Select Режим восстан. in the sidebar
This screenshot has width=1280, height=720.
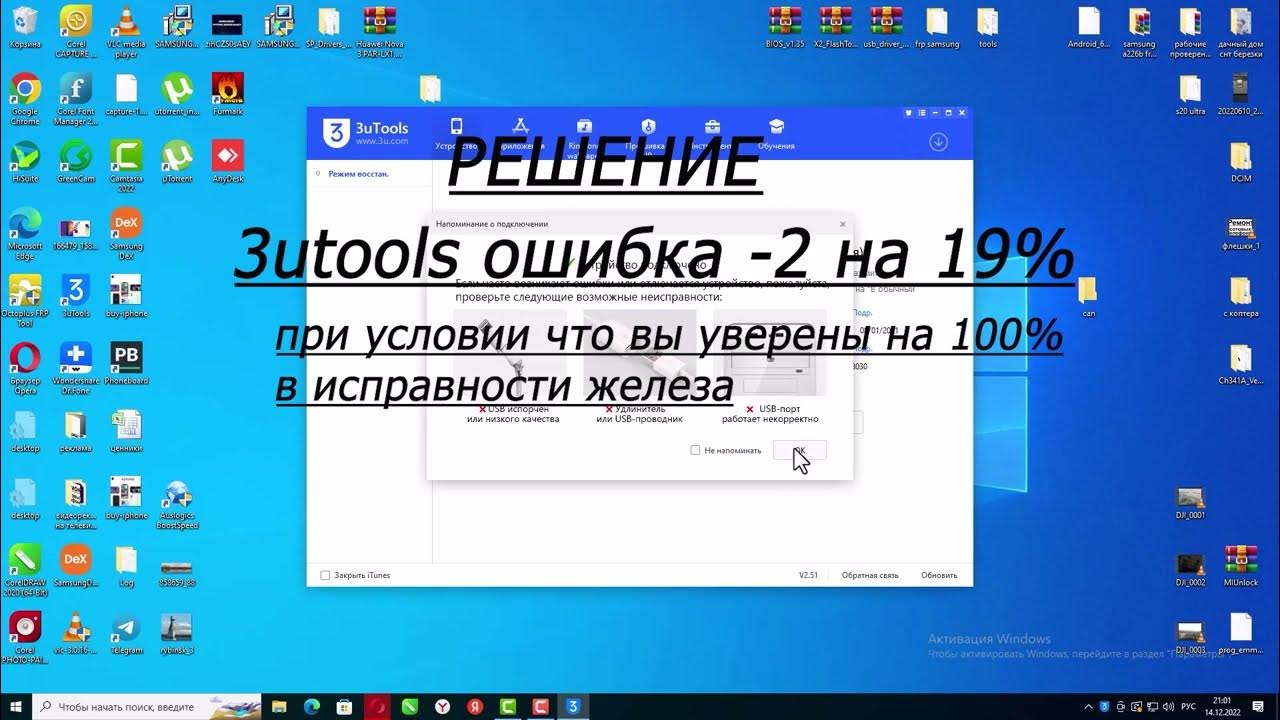358,174
